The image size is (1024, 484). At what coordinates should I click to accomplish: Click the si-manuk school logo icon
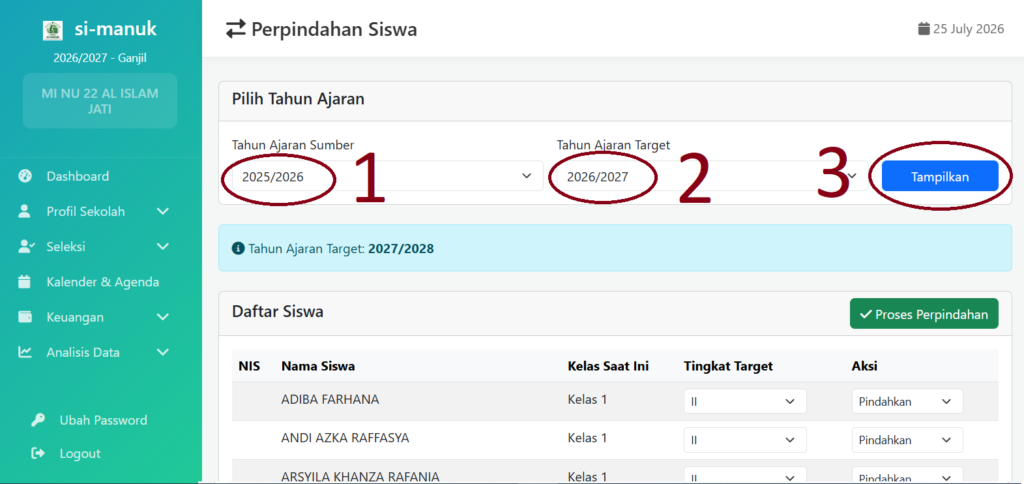pos(53,30)
